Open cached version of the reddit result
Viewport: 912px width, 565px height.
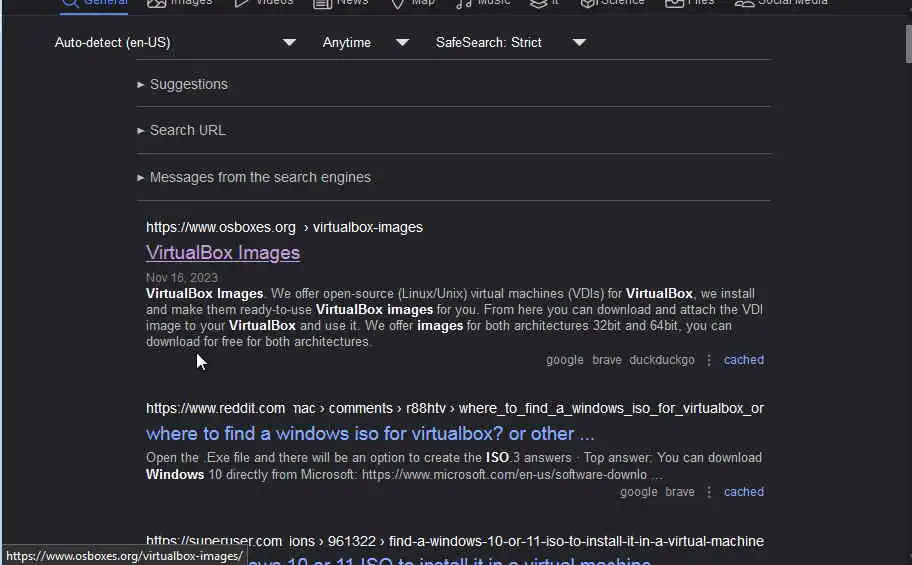click(743, 492)
